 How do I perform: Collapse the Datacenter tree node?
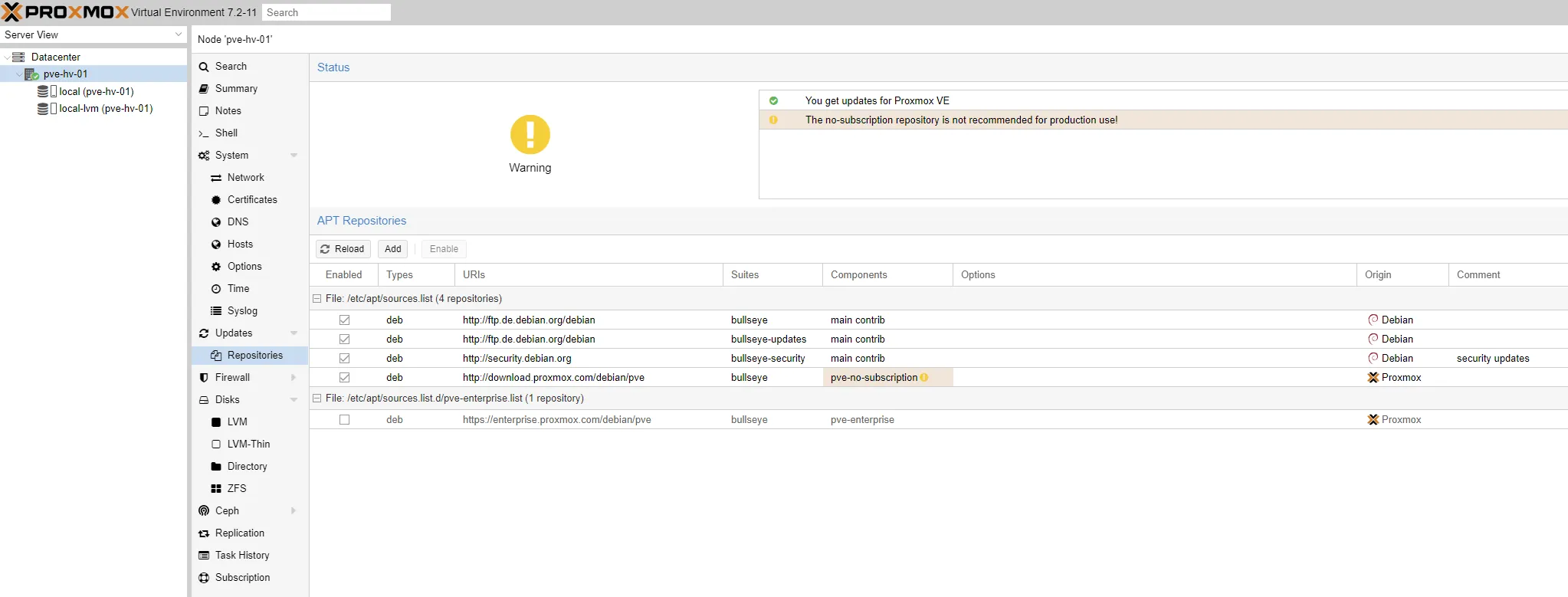(7, 57)
